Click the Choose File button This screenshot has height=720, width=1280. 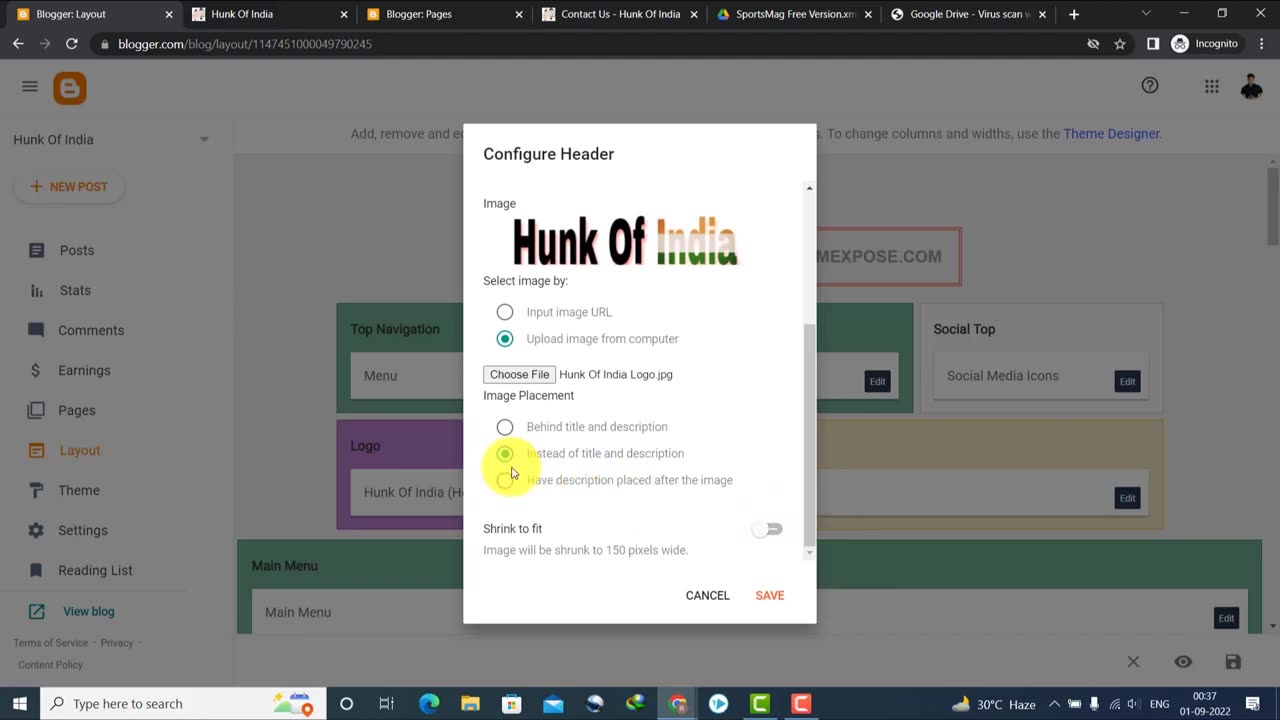[x=519, y=374]
